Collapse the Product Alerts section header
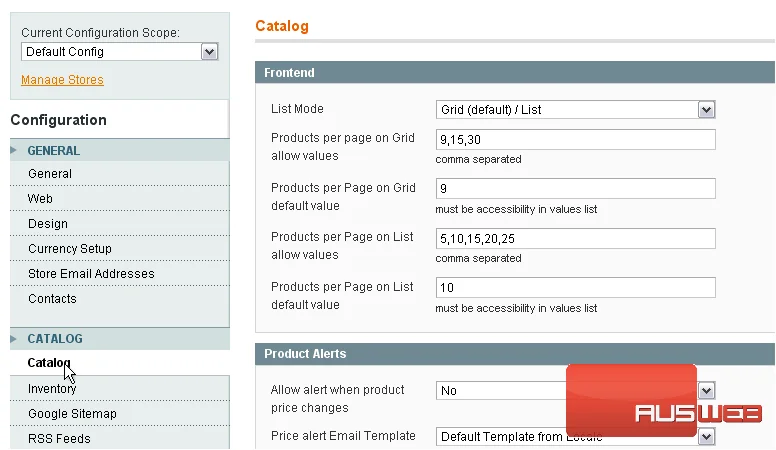 [x=515, y=353]
